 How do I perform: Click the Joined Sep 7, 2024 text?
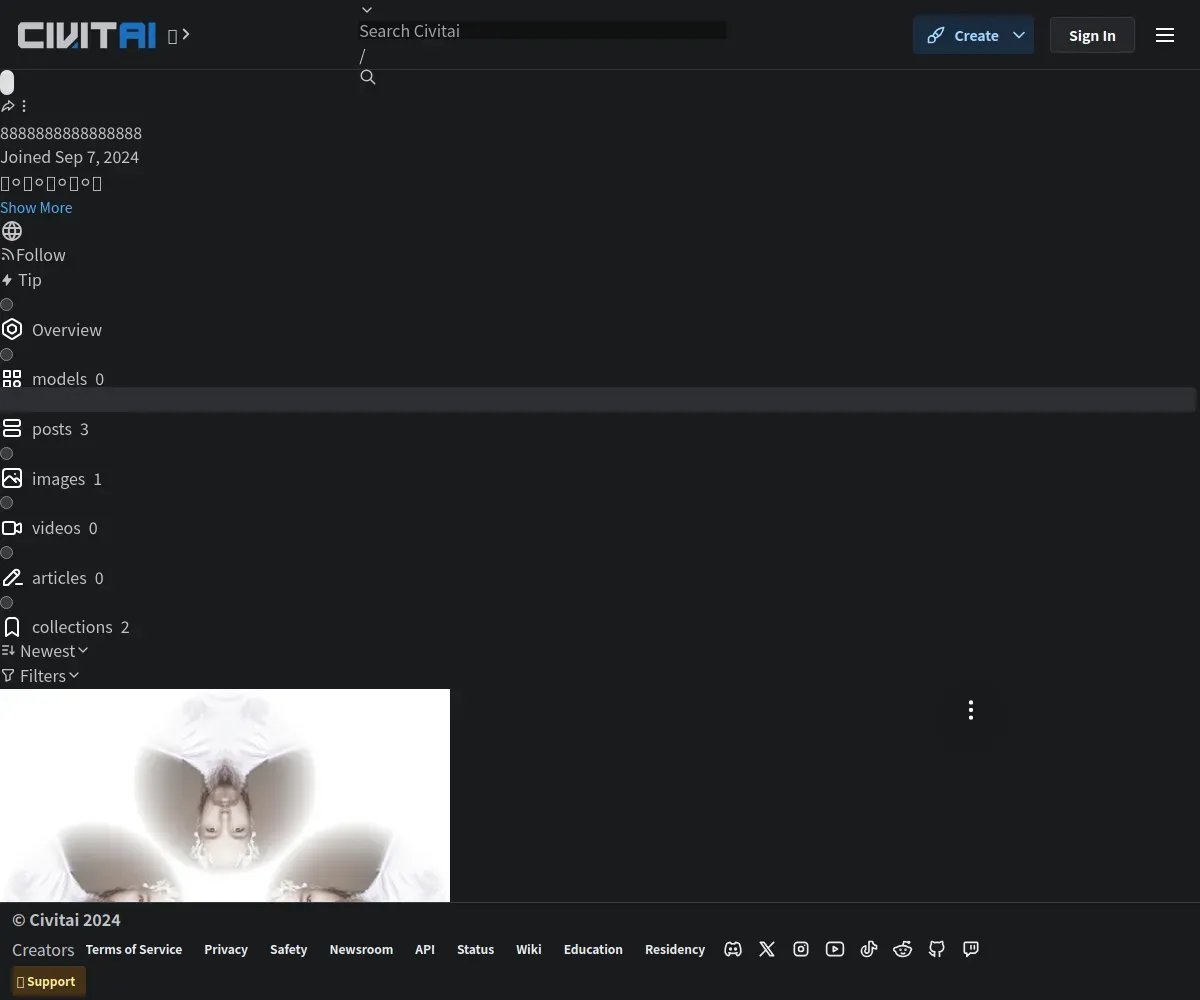70,157
